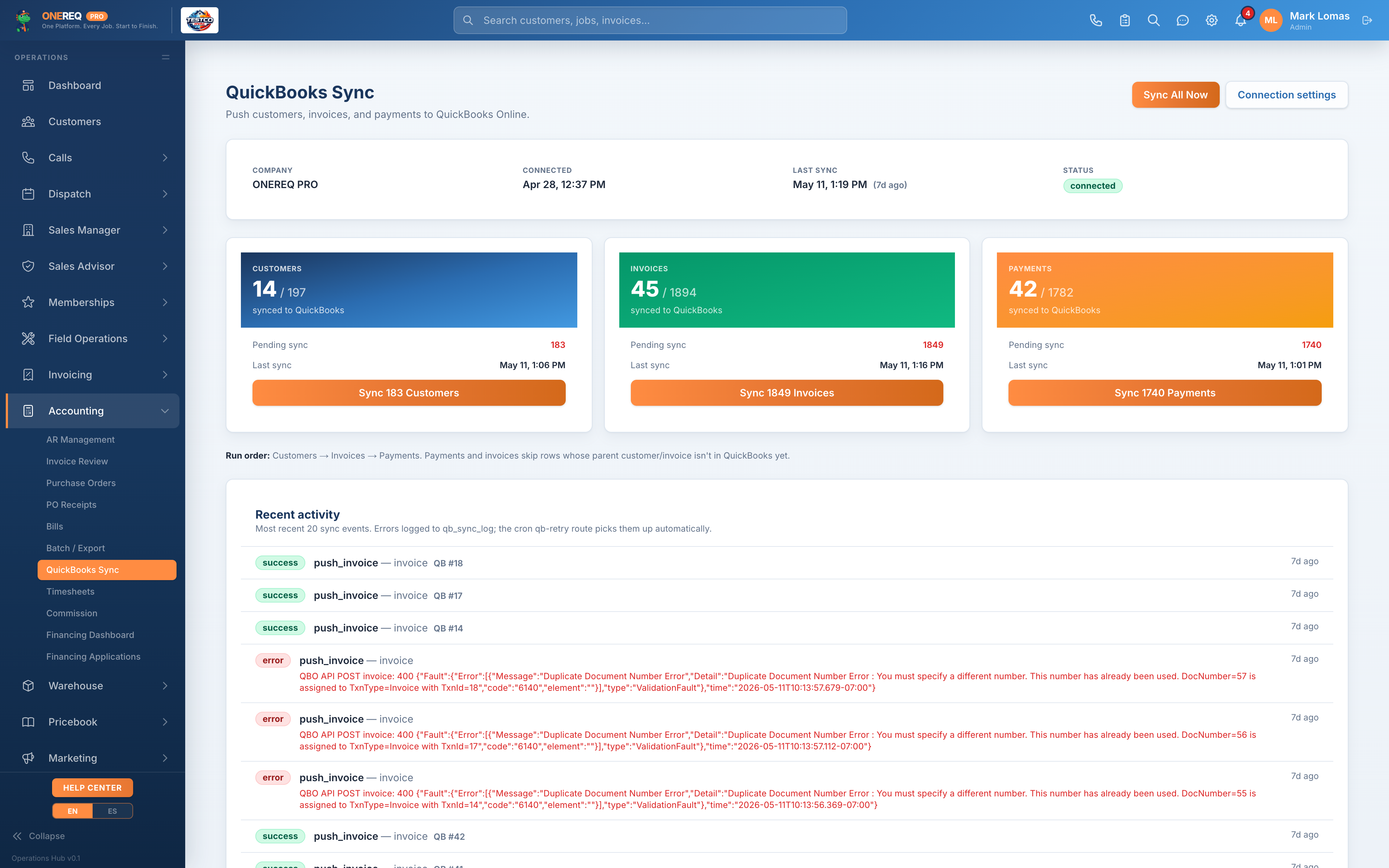
Task: Open Commission submenu item
Action: 107,614
